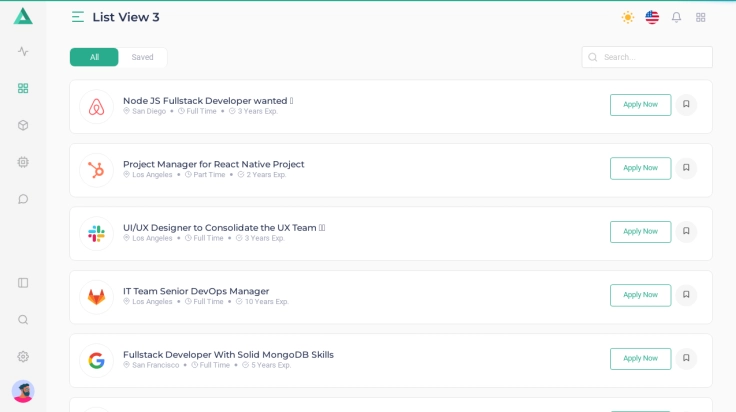Bookmark the Node JS Fullstack Developer job

(686, 104)
